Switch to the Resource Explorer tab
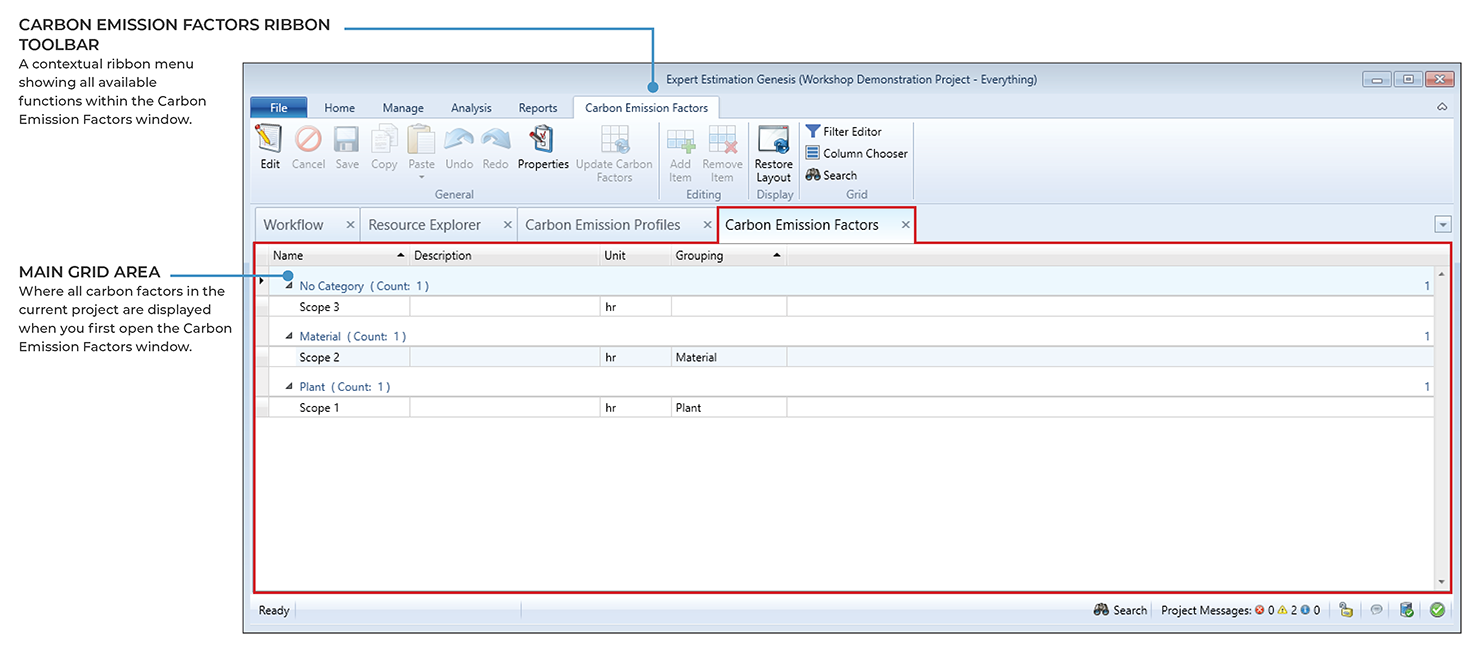Viewport: 1480px width, 653px height. (424, 225)
